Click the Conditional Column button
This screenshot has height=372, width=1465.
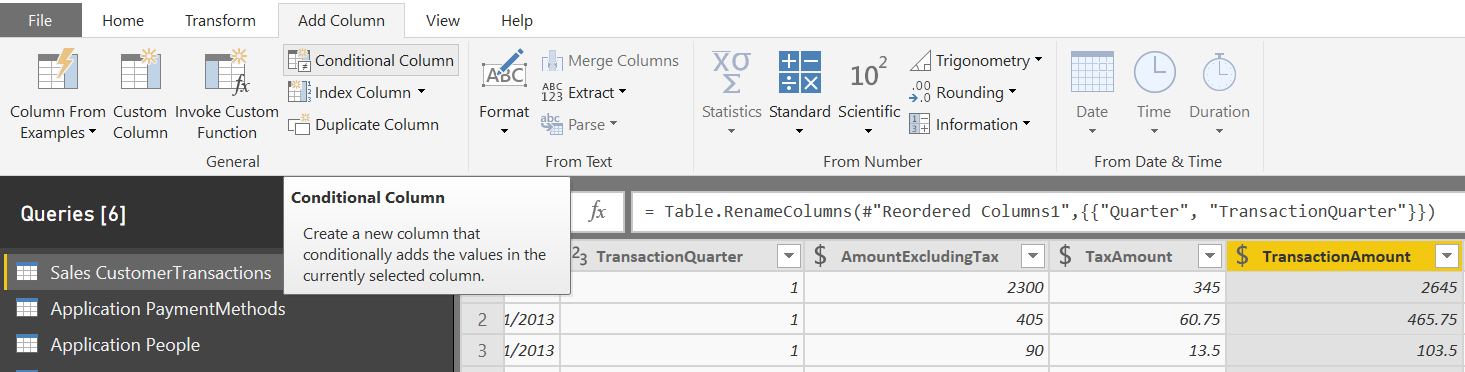(x=371, y=60)
